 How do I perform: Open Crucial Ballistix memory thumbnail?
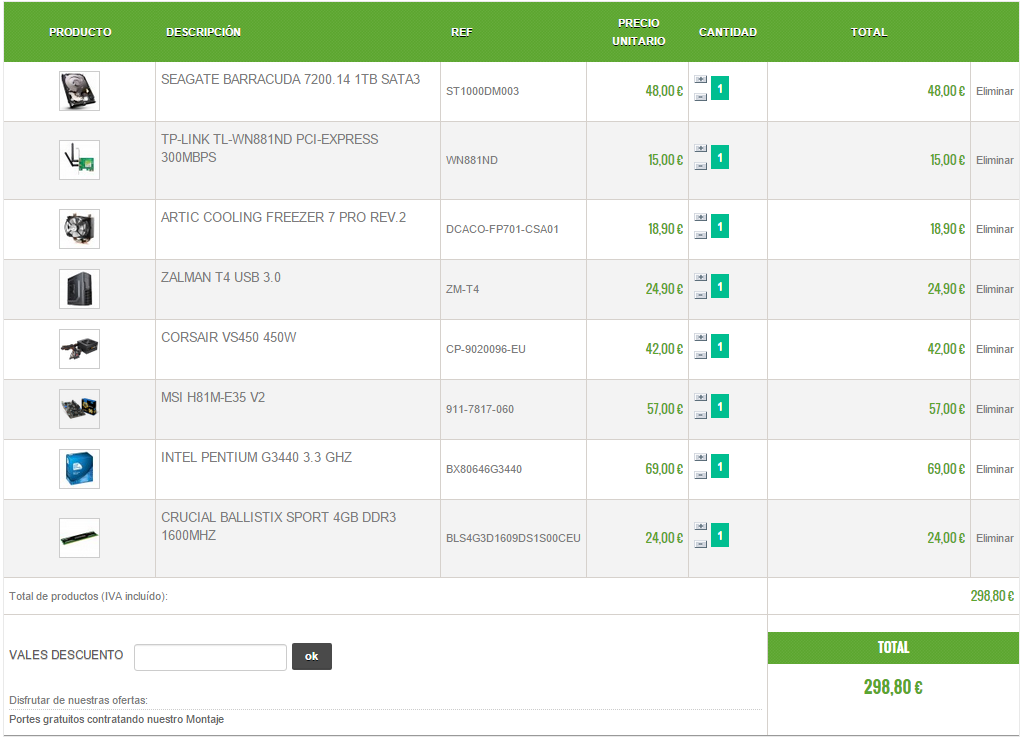(x=79, y=538)
